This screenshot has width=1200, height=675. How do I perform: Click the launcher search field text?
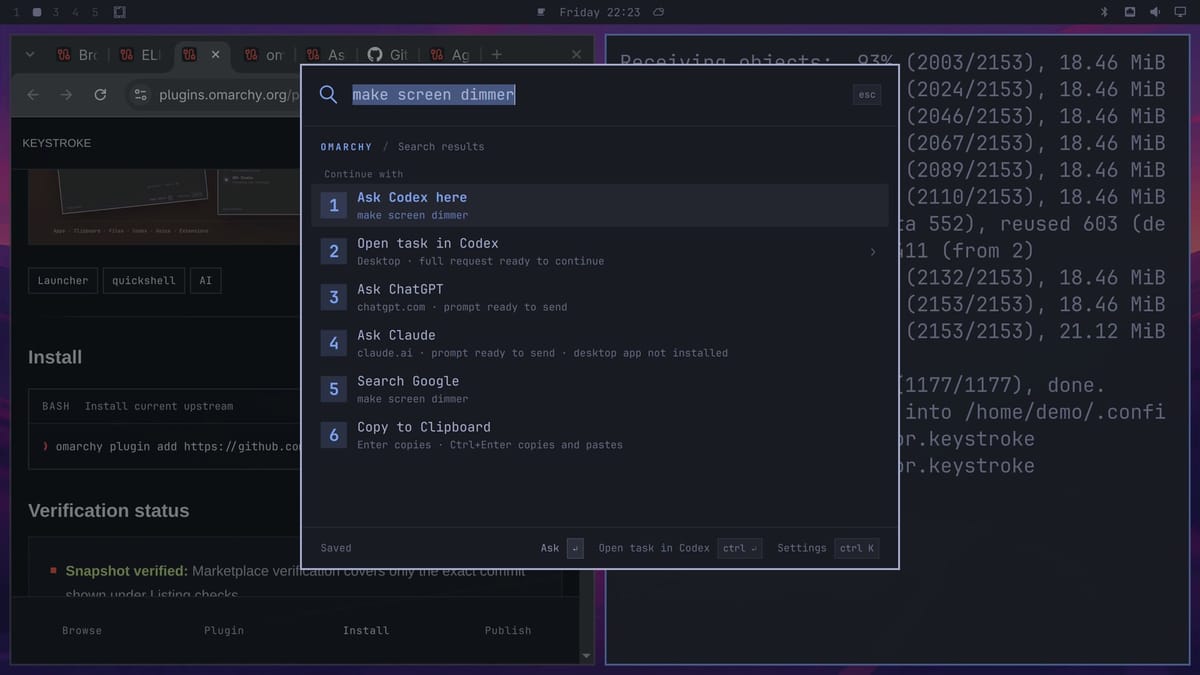pyautogui.click(x=434, y=95)
